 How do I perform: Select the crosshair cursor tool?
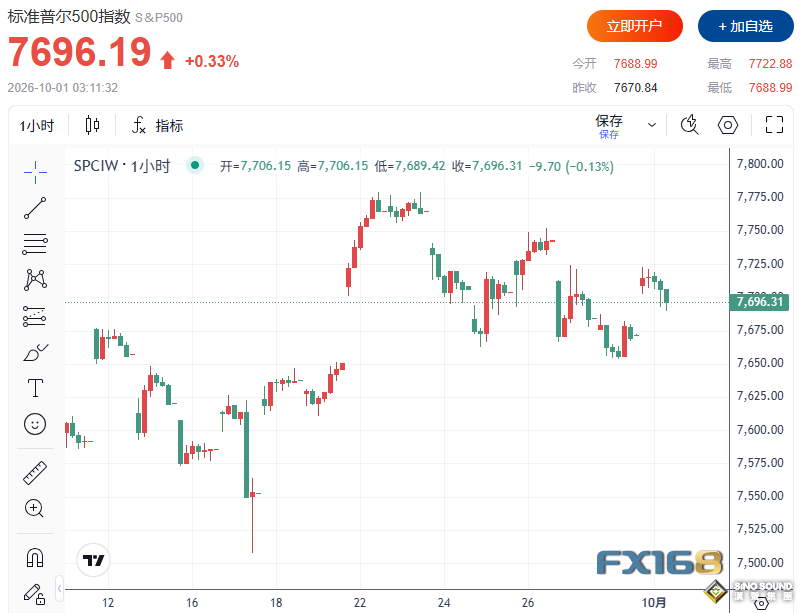click(x=35, y=172)
